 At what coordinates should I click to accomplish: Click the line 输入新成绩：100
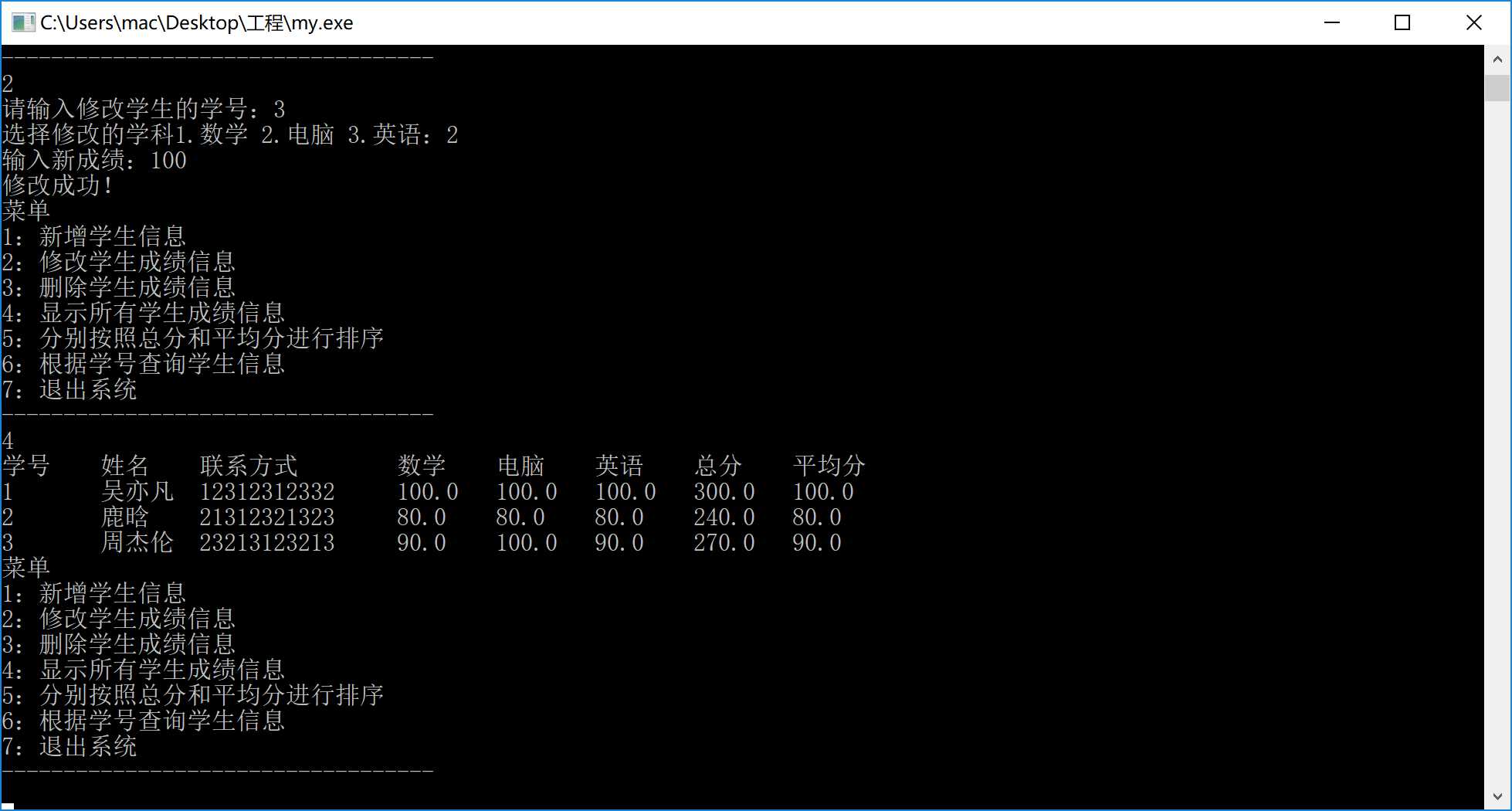point(94,161)
